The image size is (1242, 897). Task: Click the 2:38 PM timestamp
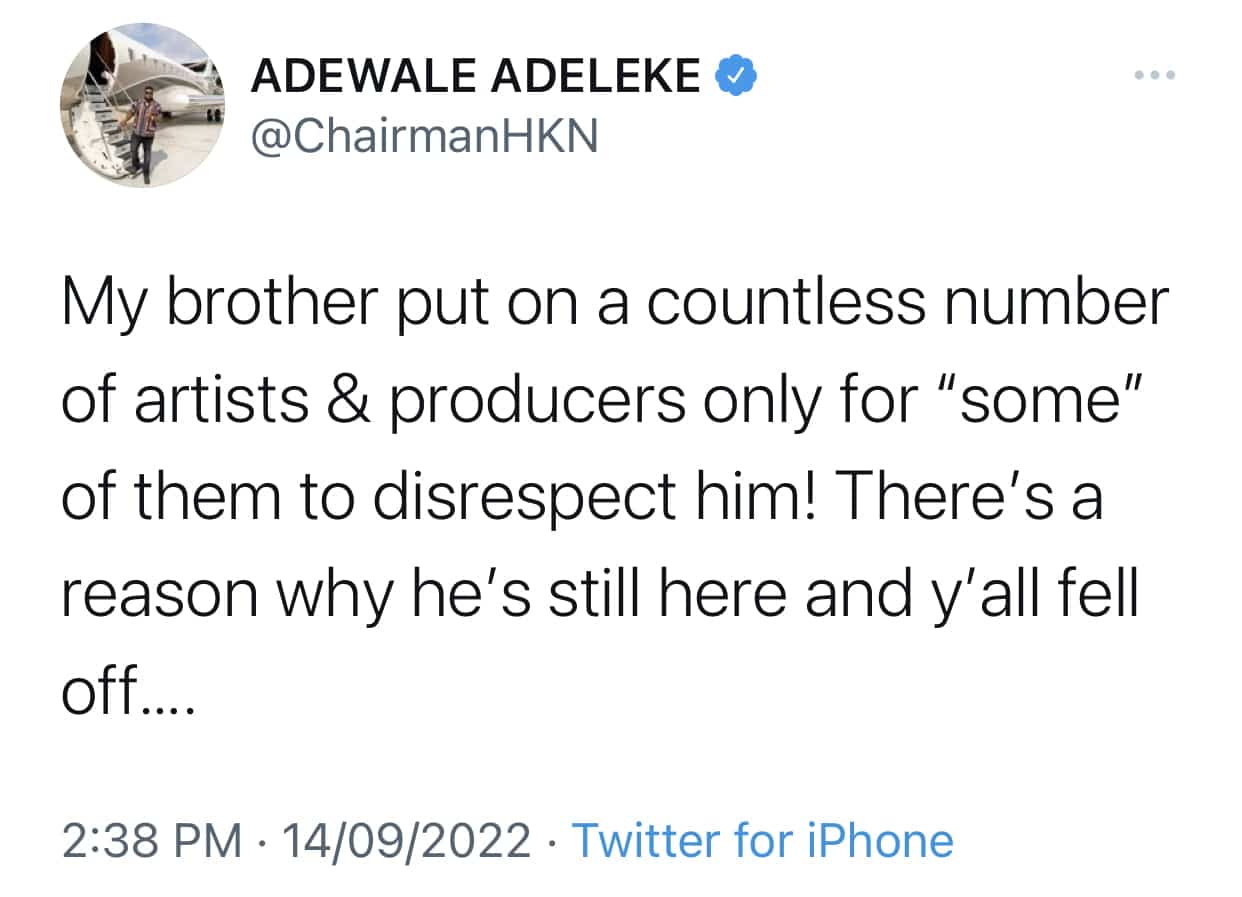152,841
